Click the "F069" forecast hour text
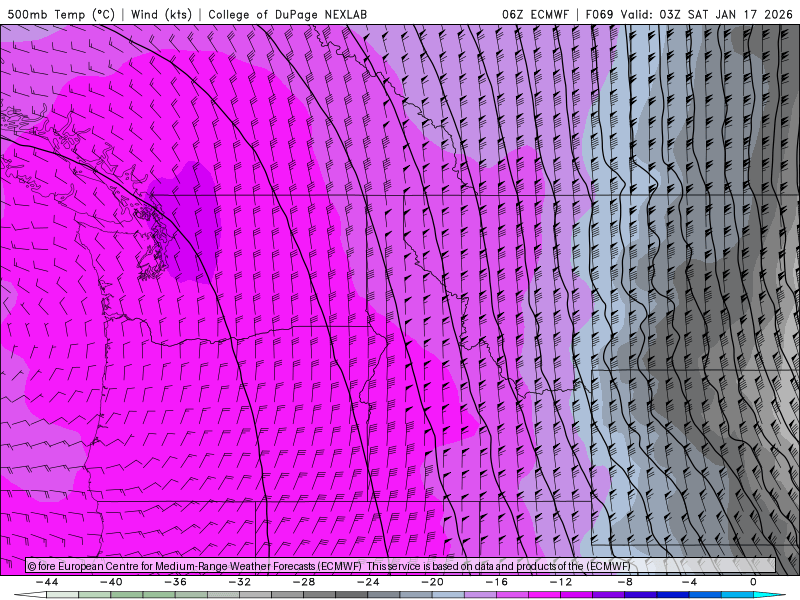Screen dimensions: 800x600 coord(599,14)
